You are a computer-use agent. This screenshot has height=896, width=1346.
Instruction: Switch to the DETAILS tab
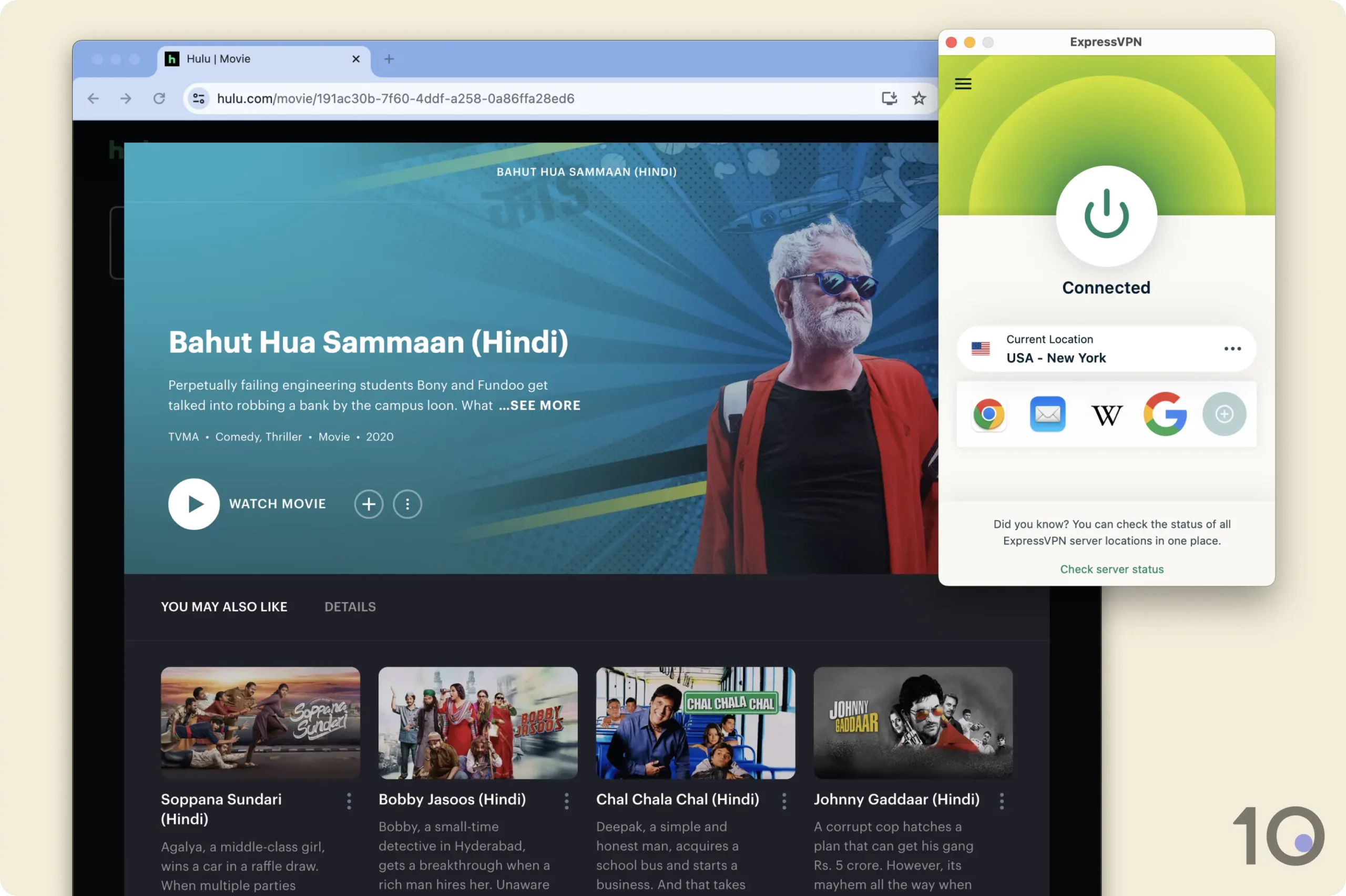click(x=350, y=606)
